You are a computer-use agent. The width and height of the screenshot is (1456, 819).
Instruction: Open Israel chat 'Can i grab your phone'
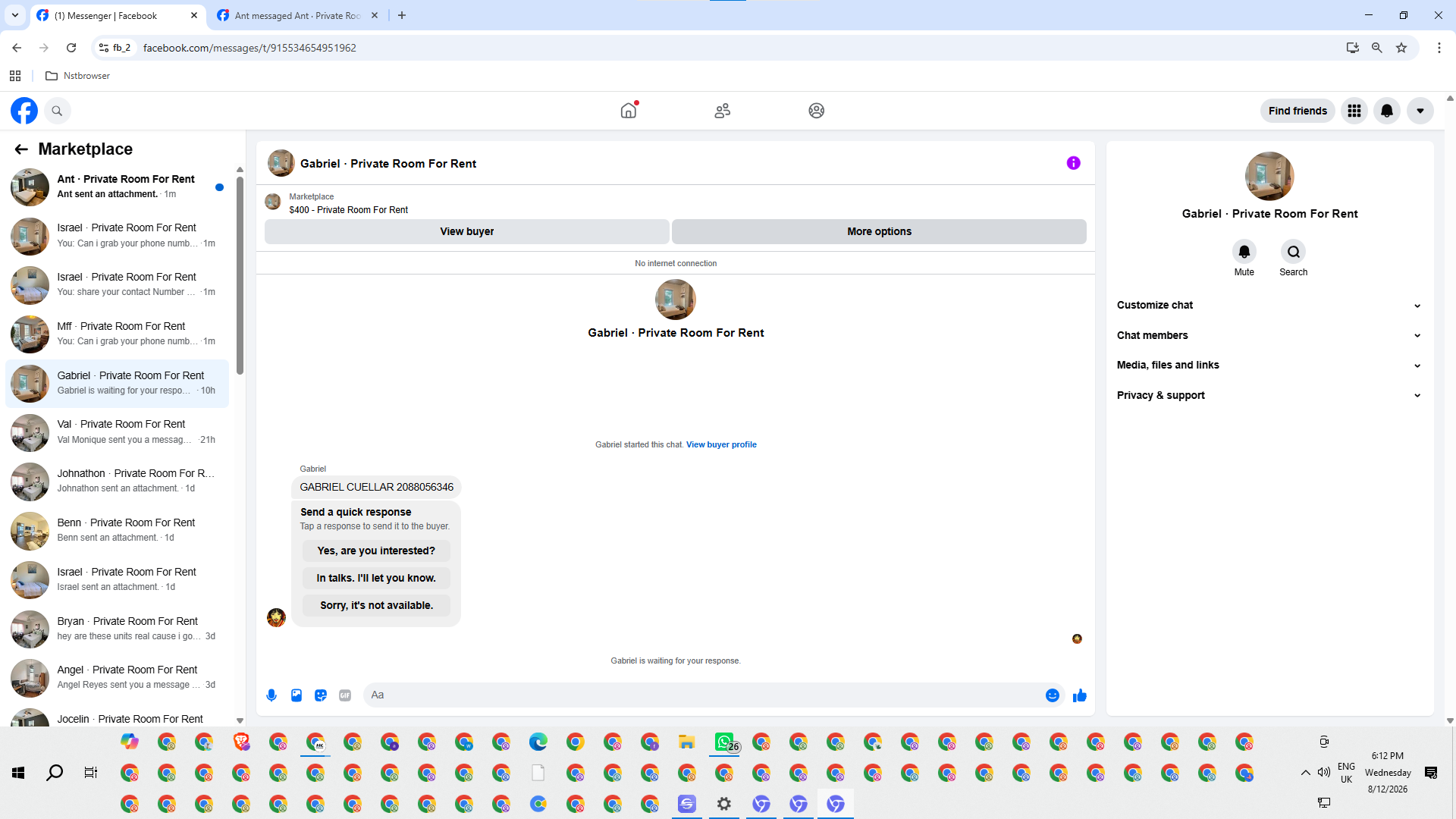click(118, 236)
